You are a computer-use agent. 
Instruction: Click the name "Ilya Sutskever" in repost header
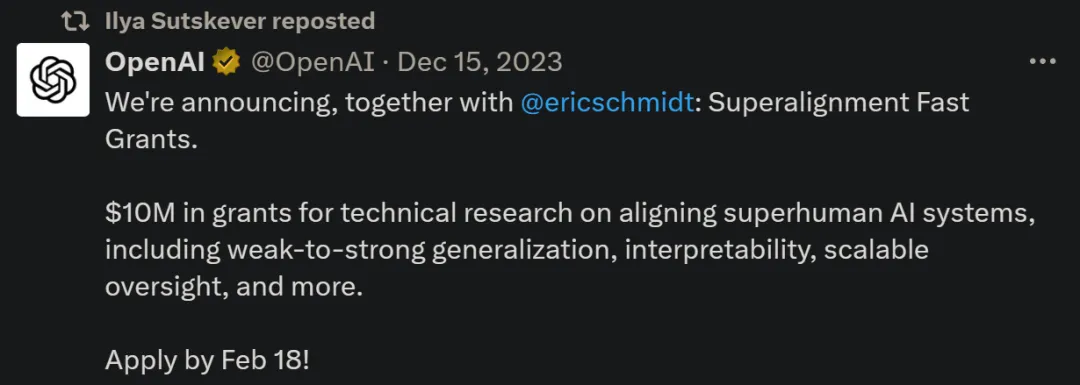tap(185, 21)
